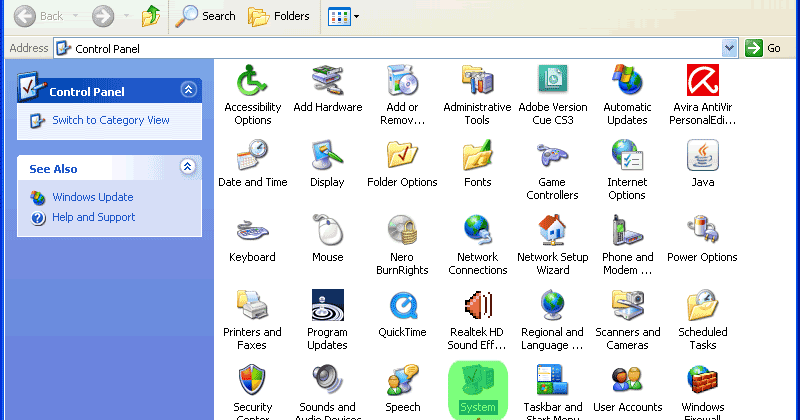Open QuickTime settings
This screenshot has width=800, height=420.
pyautogui.click(x=402, y=314)
